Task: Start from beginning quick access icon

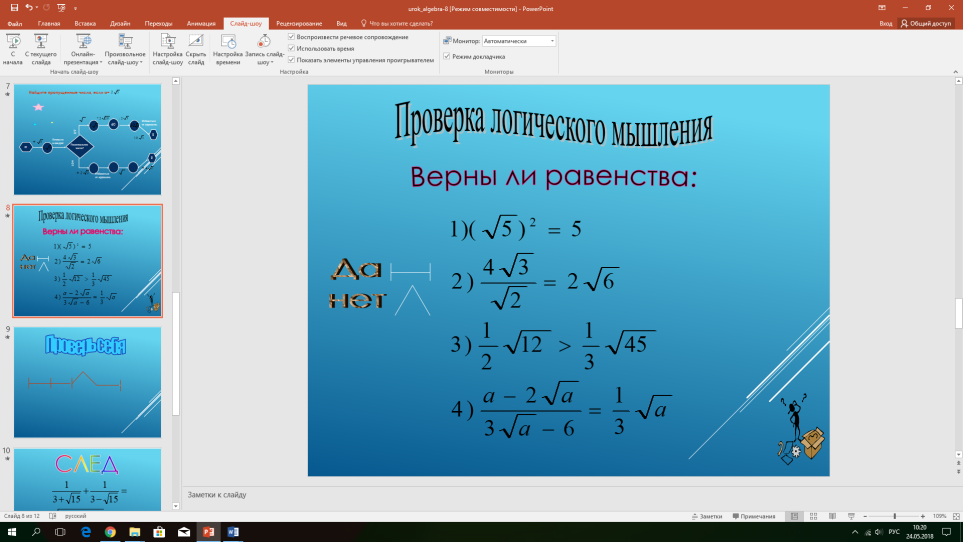Action: 61,8
